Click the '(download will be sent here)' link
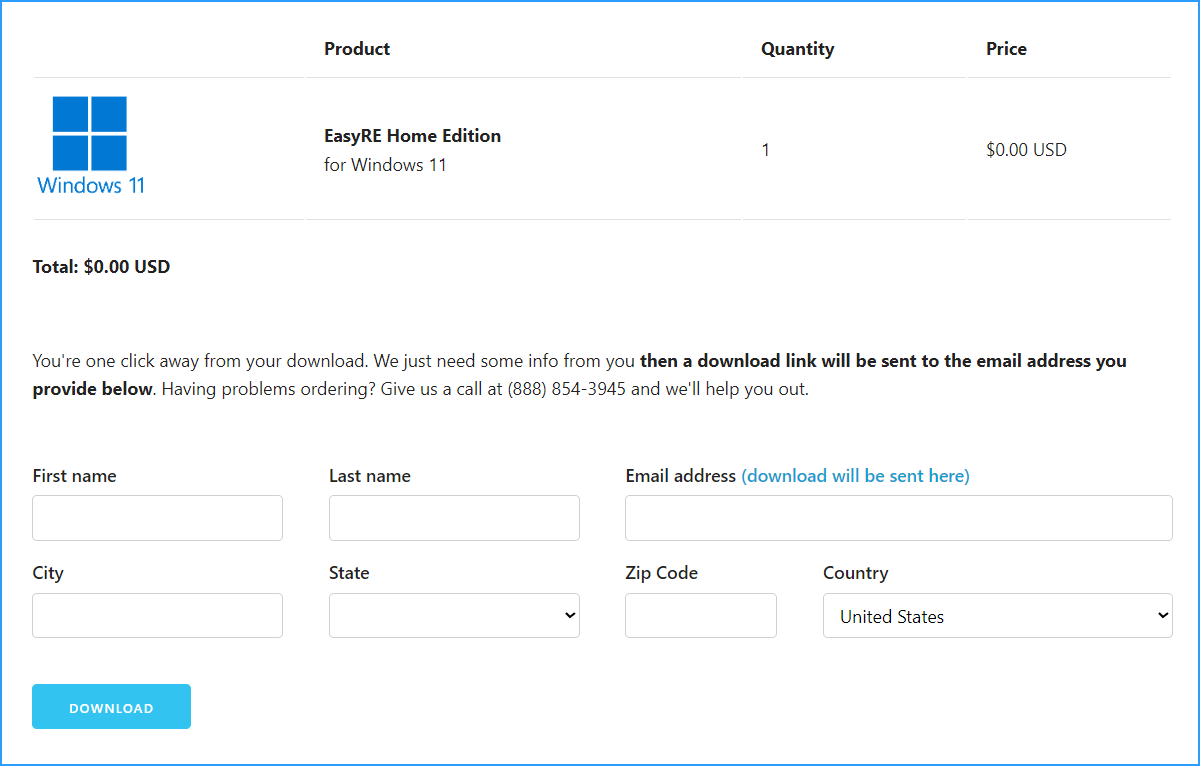This screenshot has width=1200, height=766. (x=855, y=476)
